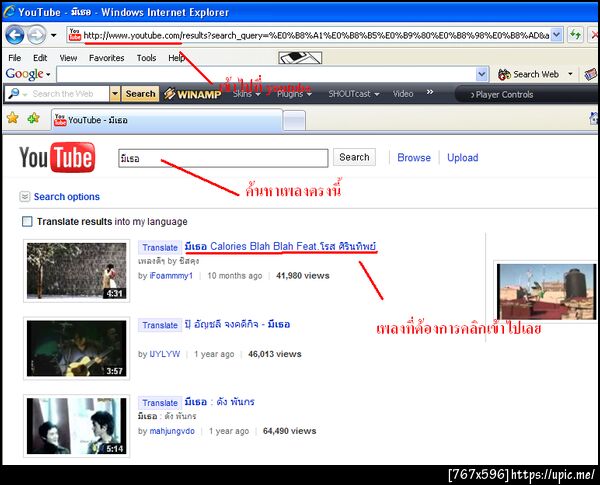The height and width of the screenshot is (485, 600).
Task: Click the Favorites star icon
Action: point(13,118)
